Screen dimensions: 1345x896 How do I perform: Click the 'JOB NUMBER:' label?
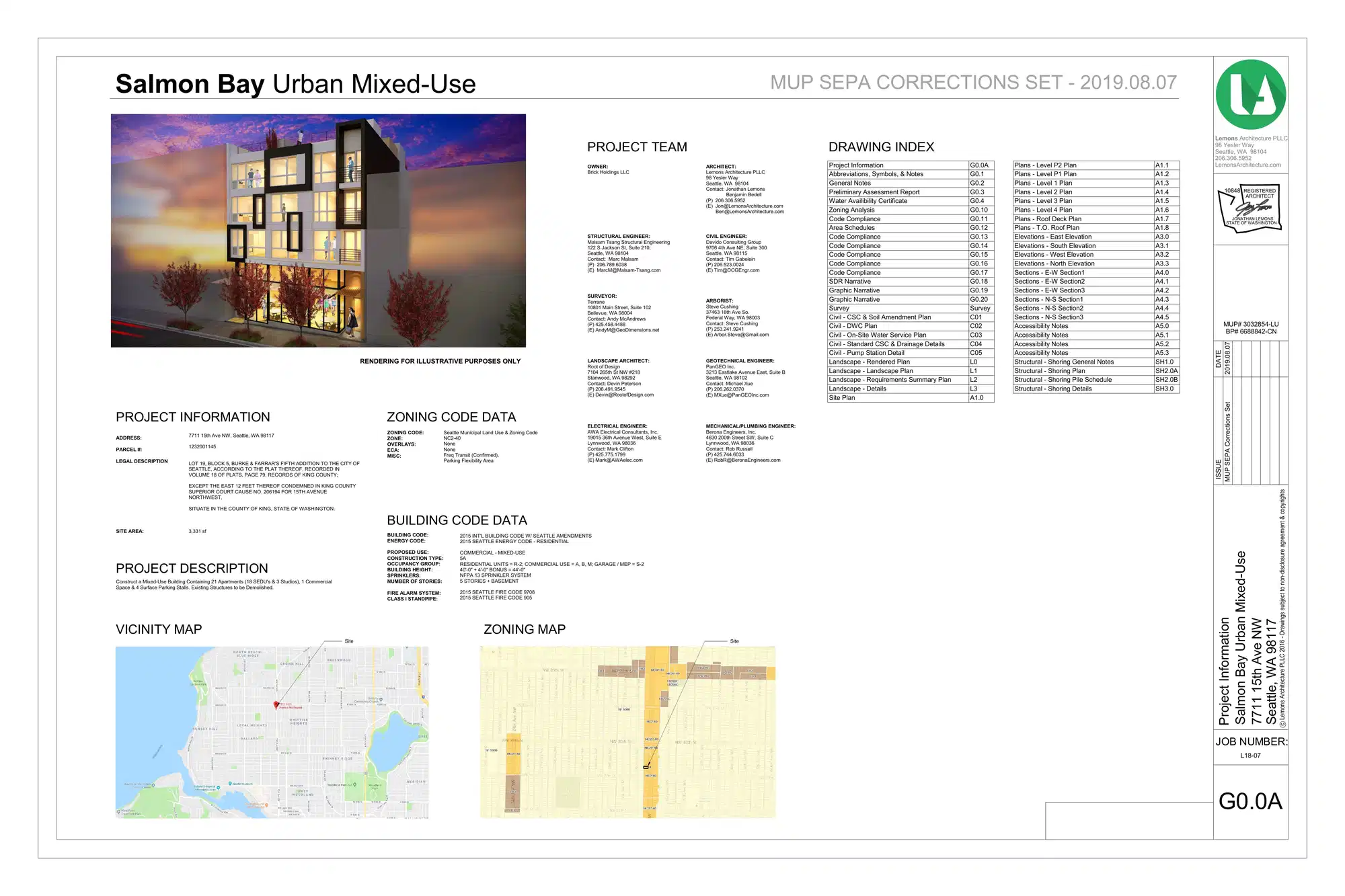click(1251, 741)
